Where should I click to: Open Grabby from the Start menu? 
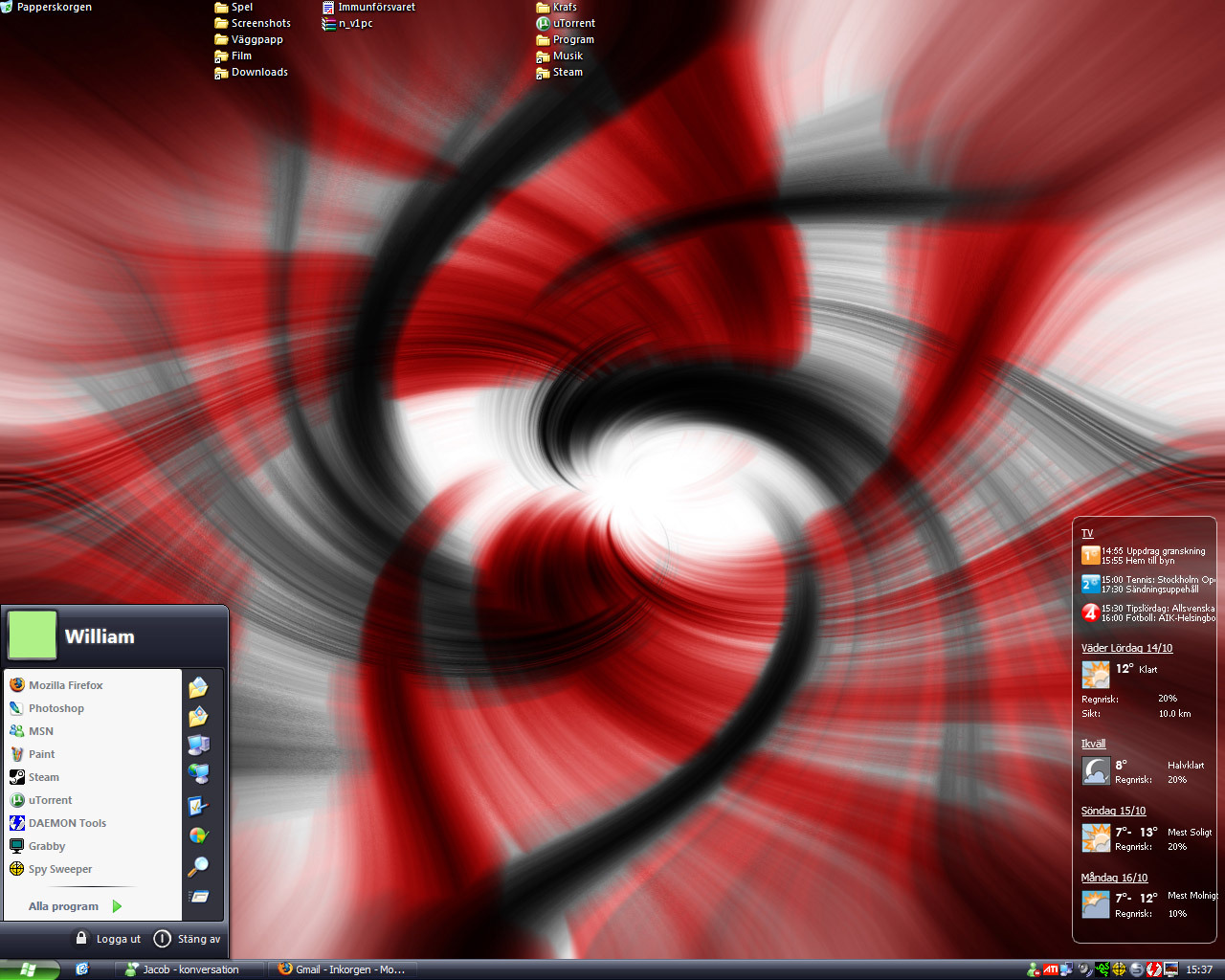[x=93, y=846]
